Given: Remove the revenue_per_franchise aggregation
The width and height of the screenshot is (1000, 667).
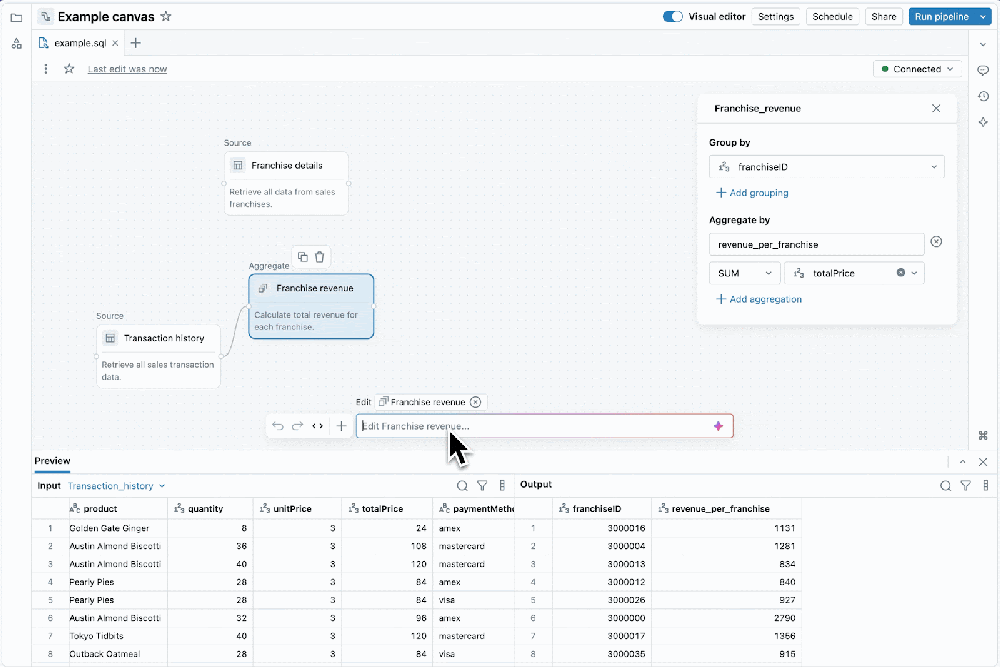Looking at the screenshot, I should click(936, 242).
